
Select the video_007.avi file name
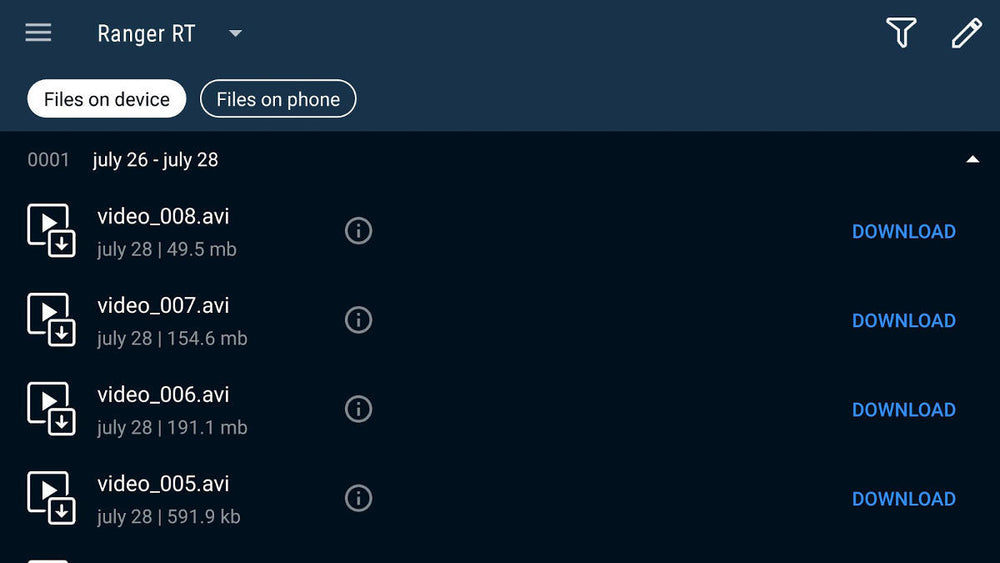[x=163, y=306]
